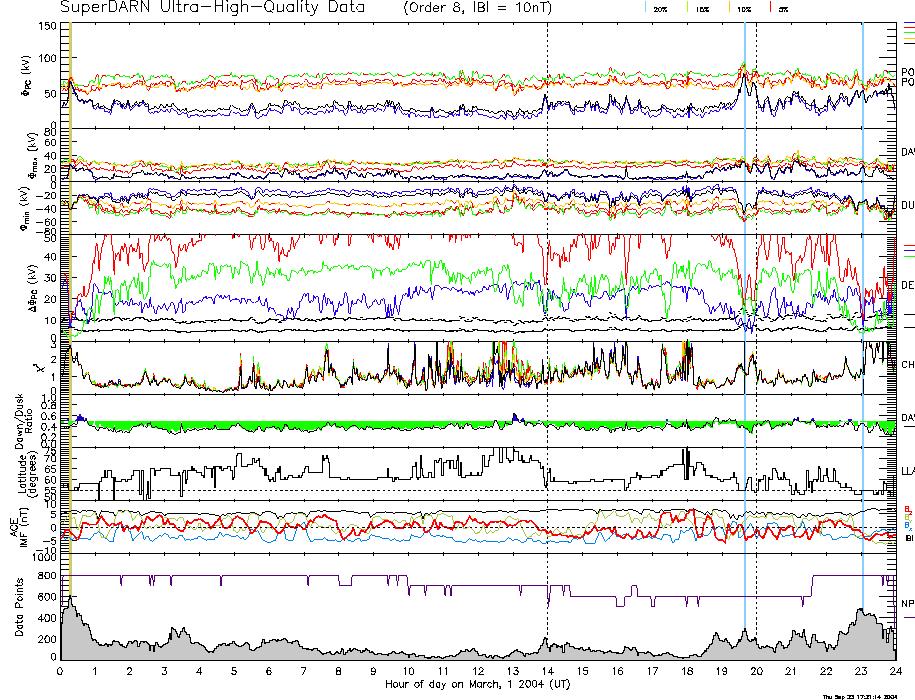Screen dimensions: 915x700
Task: Click the 'Latitude (degrees)' axis label
Action: coord(28,472)
